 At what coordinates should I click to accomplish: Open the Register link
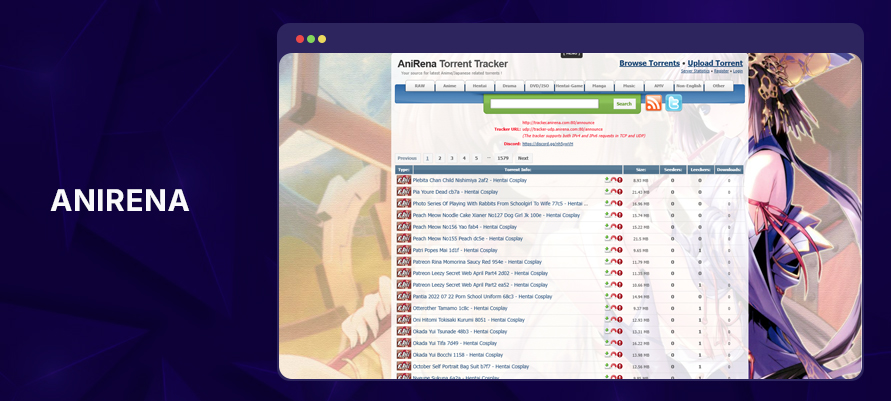click(721, 71)
